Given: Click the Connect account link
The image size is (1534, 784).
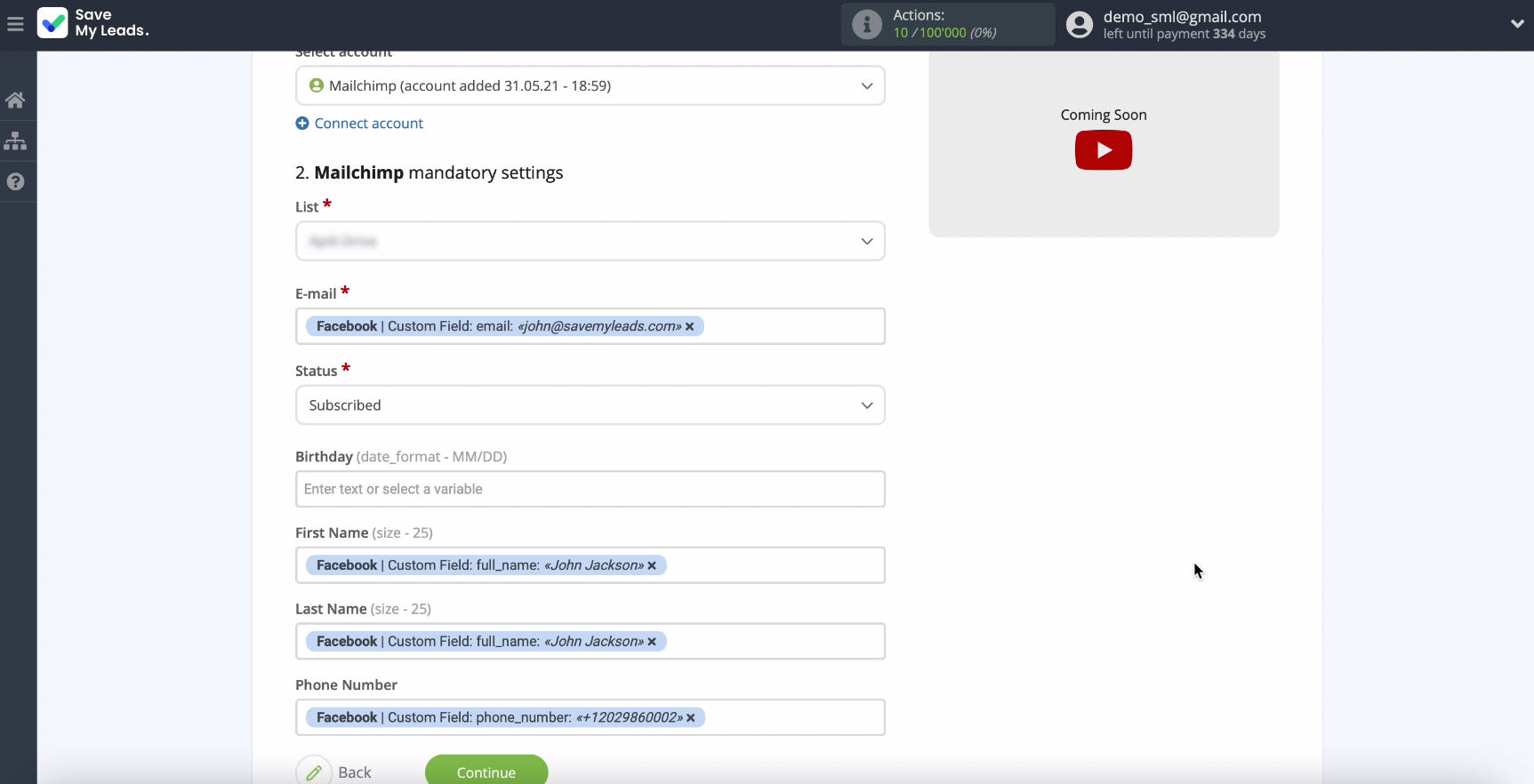Looking at the screenshot, I should point(369,124).
